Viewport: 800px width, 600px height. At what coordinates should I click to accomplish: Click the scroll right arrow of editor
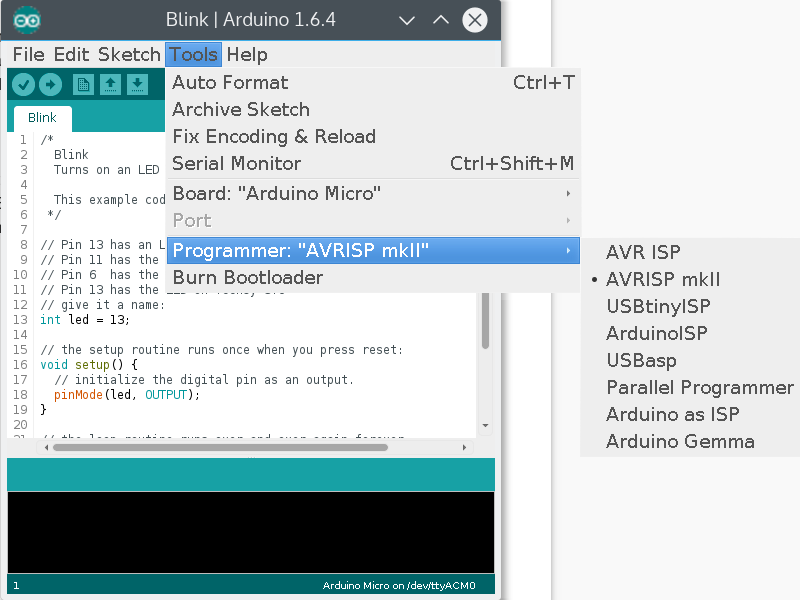click(x=464, y=448)
